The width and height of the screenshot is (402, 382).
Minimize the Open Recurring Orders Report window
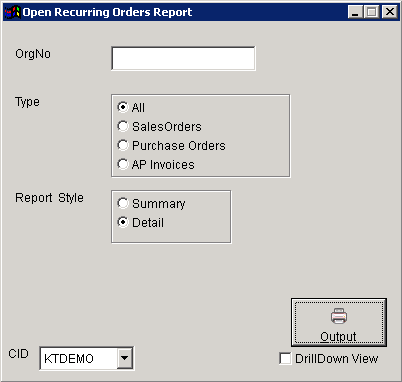tap(356, 12)
